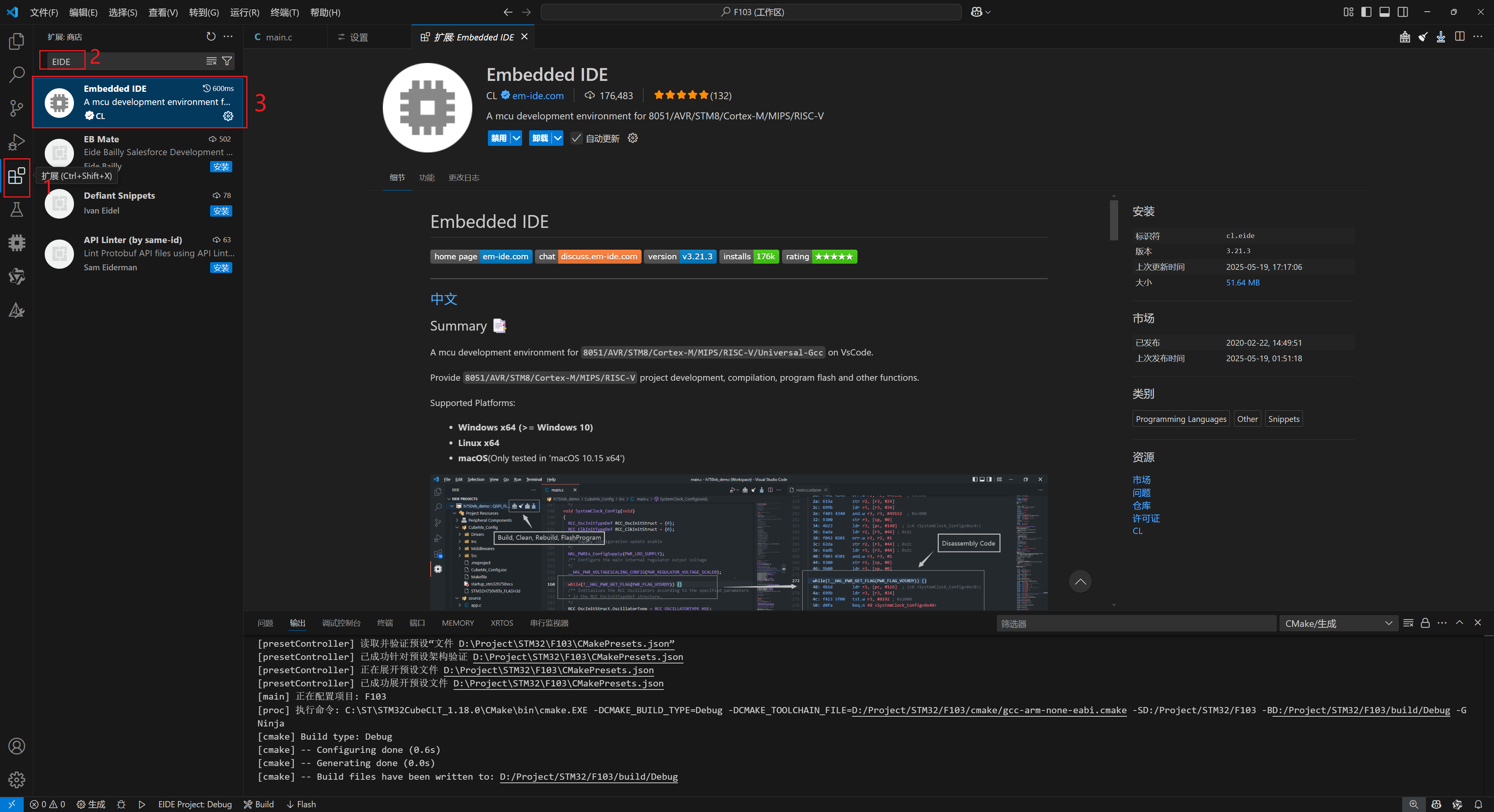Screen dimensions: 1494x812
Task: Click the scroll-to-top round button
Action: click(1080, 581)
